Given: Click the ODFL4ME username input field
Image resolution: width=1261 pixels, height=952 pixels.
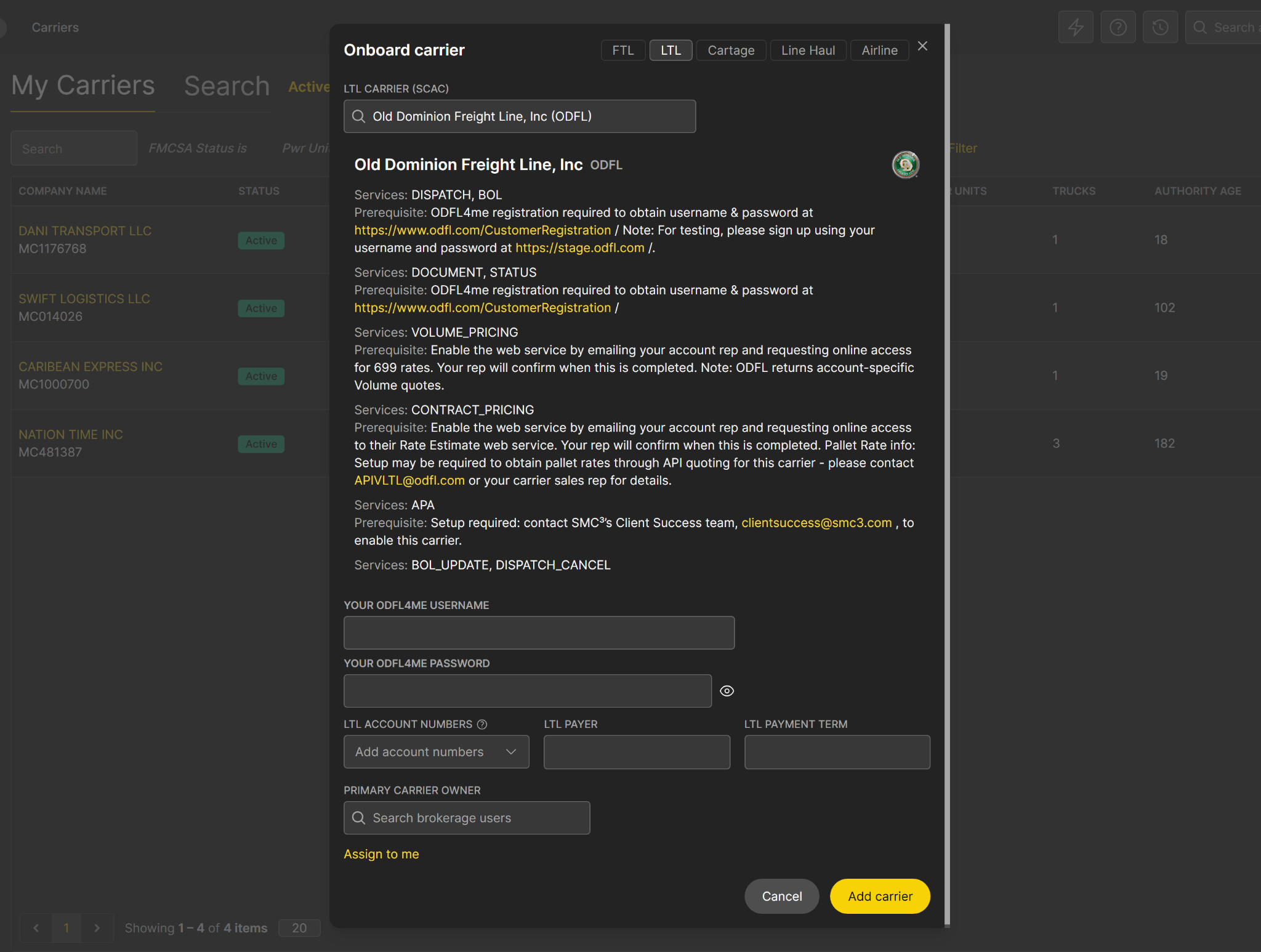Looking at the screenshot, I should 539,632.
